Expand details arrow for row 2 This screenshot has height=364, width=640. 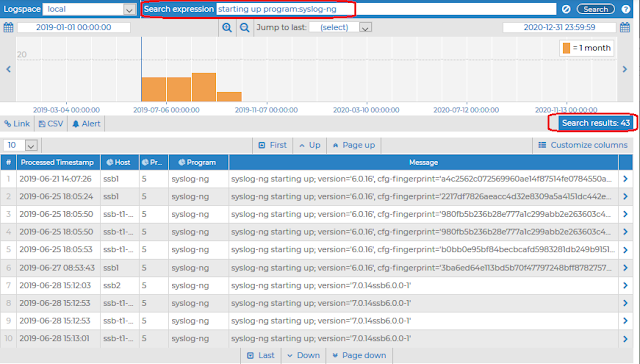625,196
